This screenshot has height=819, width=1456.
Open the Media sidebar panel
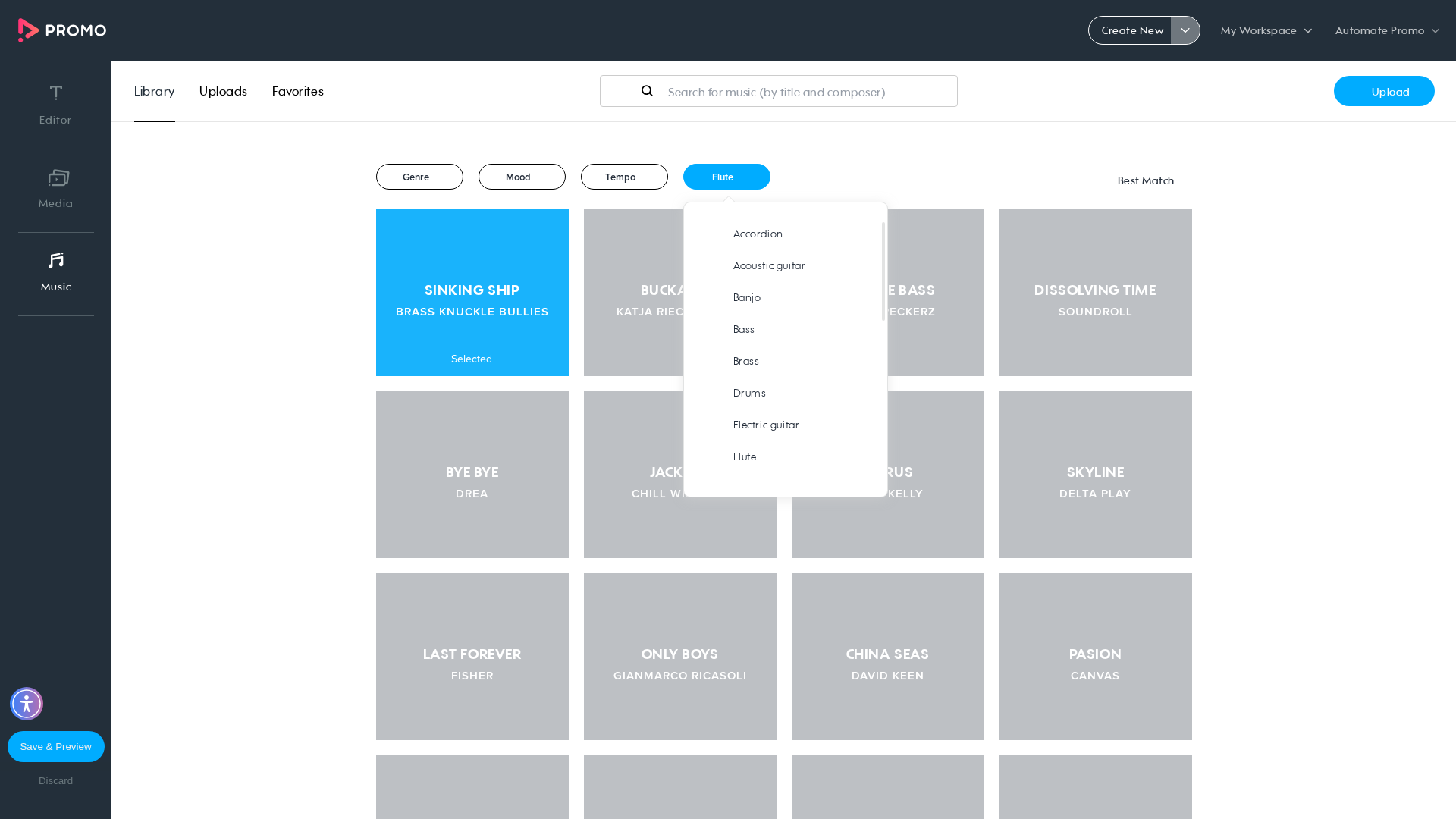[x=55, y=190]
